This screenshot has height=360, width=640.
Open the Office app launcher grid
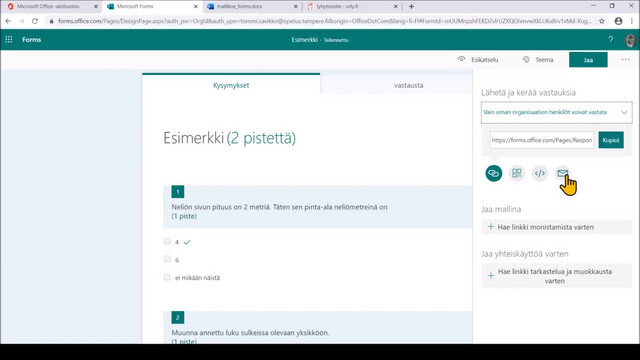pyautogui.click(x=9, y=40)
